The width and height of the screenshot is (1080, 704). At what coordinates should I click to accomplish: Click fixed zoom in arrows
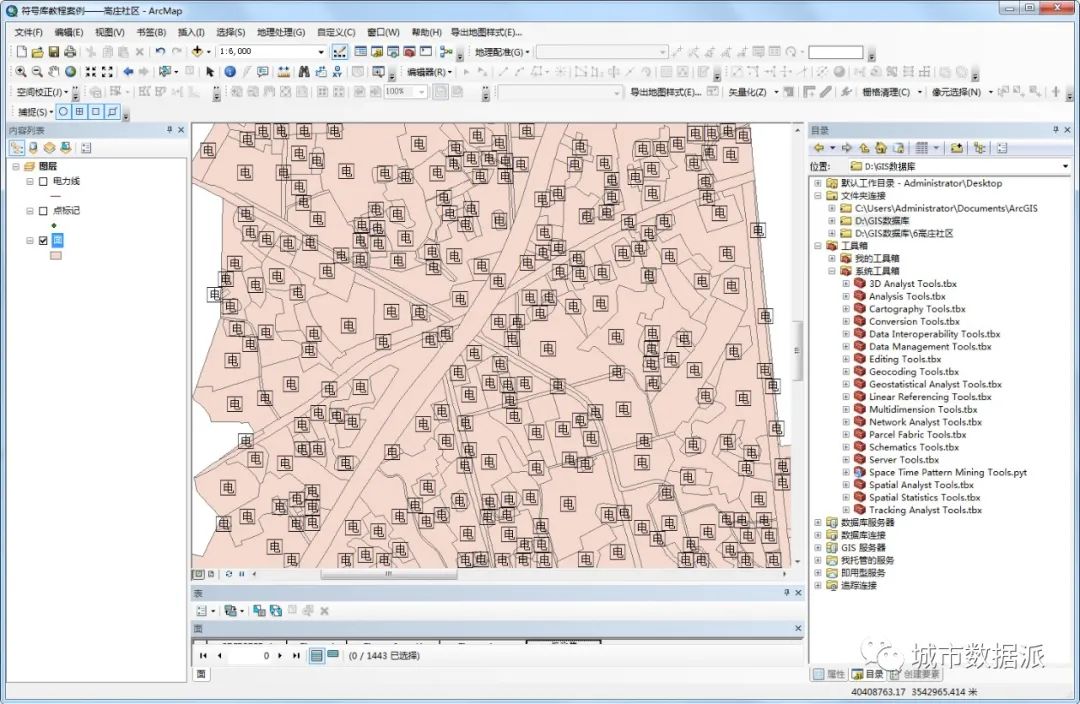tap(90, 72)
